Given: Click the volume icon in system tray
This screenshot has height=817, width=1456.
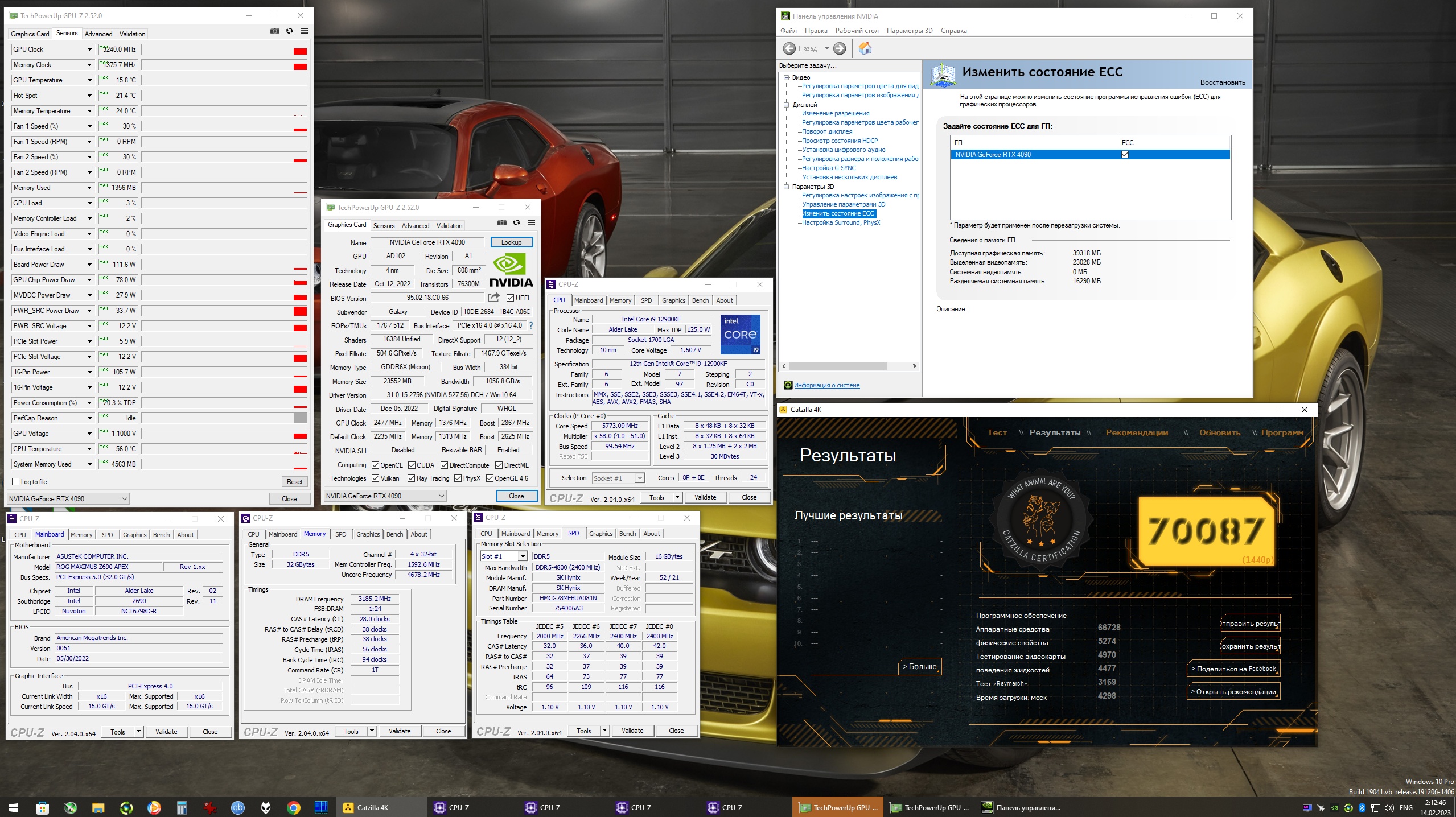Looking at the screenshot, I should 1389,808.
